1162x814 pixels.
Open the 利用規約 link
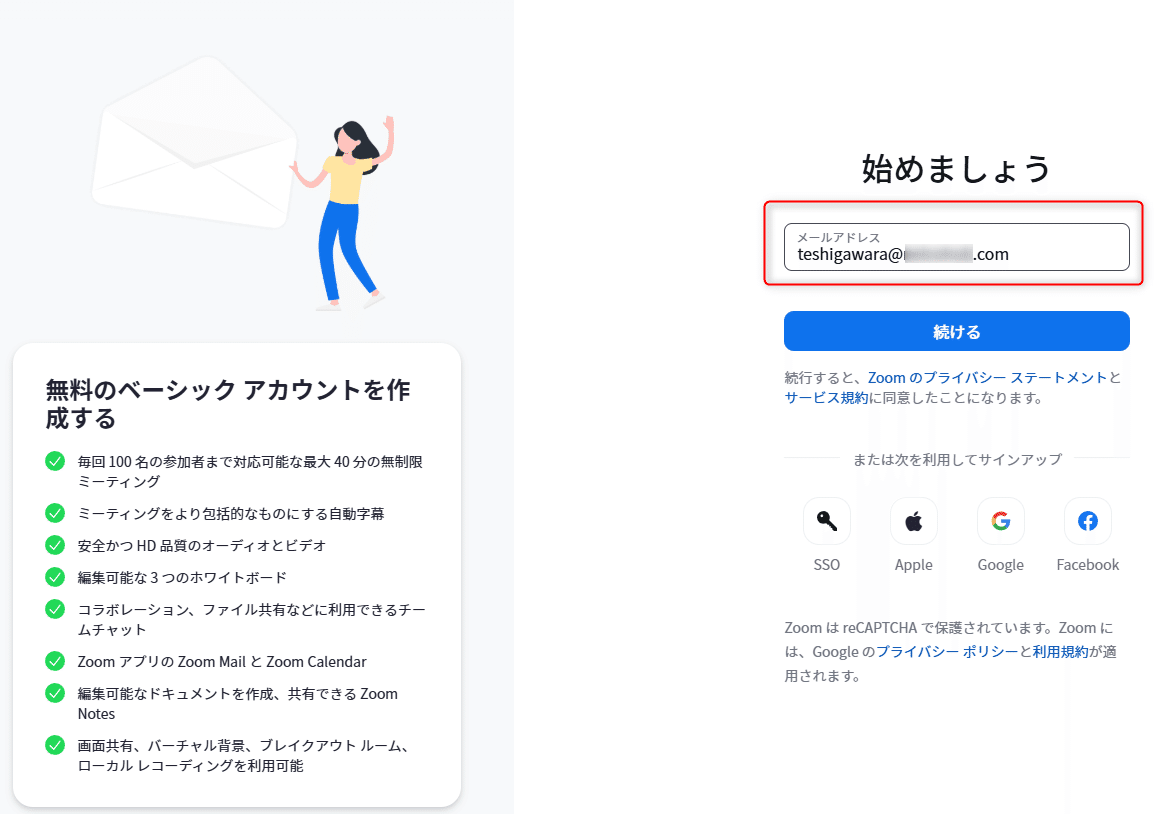point(1060,652)
